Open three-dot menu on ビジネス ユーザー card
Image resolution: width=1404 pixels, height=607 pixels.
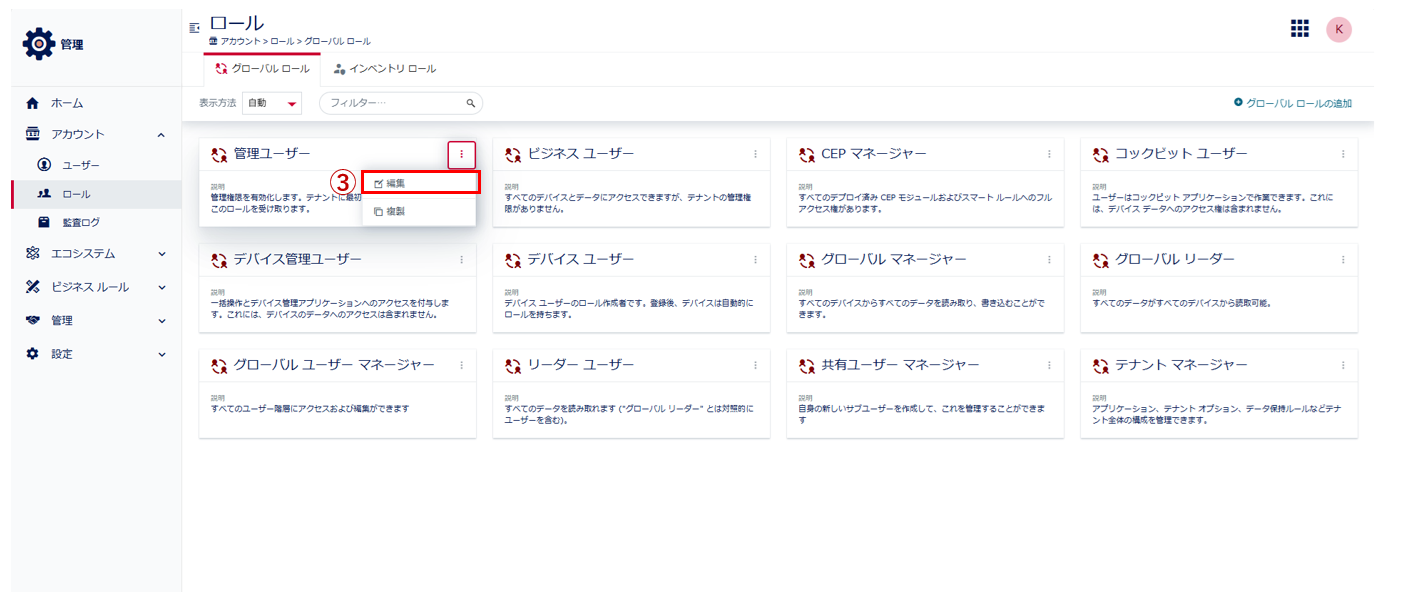click(x=755, y=154)
